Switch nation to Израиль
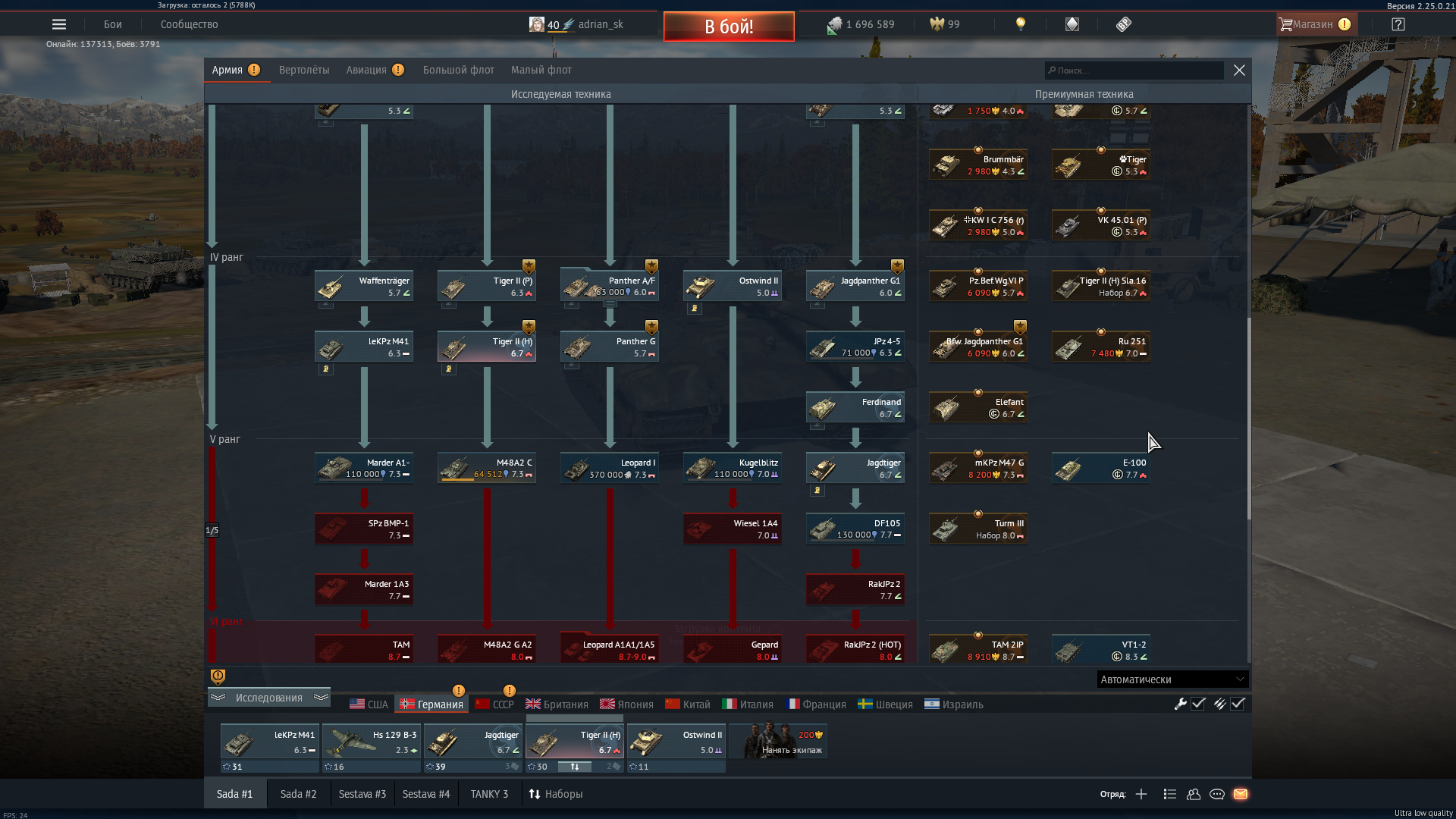The image size is (1456, 819). 954,704
